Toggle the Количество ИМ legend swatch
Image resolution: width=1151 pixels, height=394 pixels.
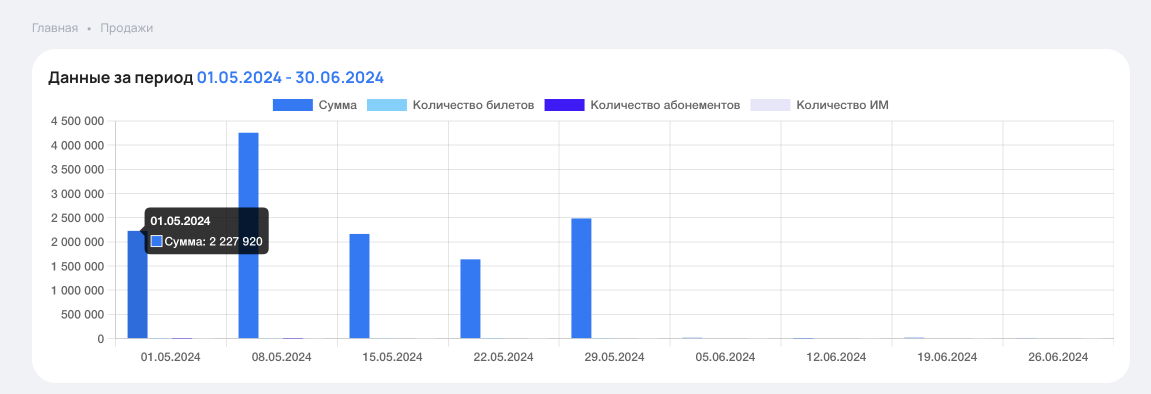click(x=770, y=105)
